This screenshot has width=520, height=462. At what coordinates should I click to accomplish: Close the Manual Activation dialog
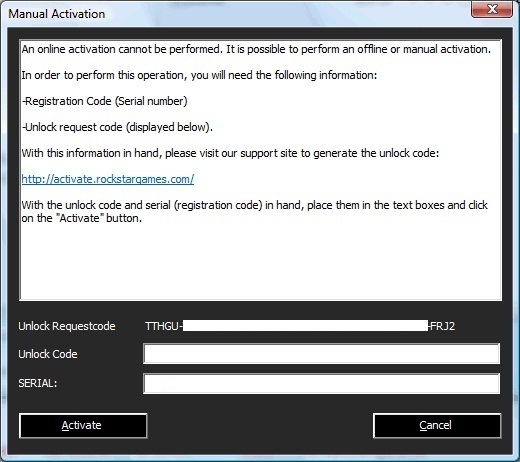492,9
